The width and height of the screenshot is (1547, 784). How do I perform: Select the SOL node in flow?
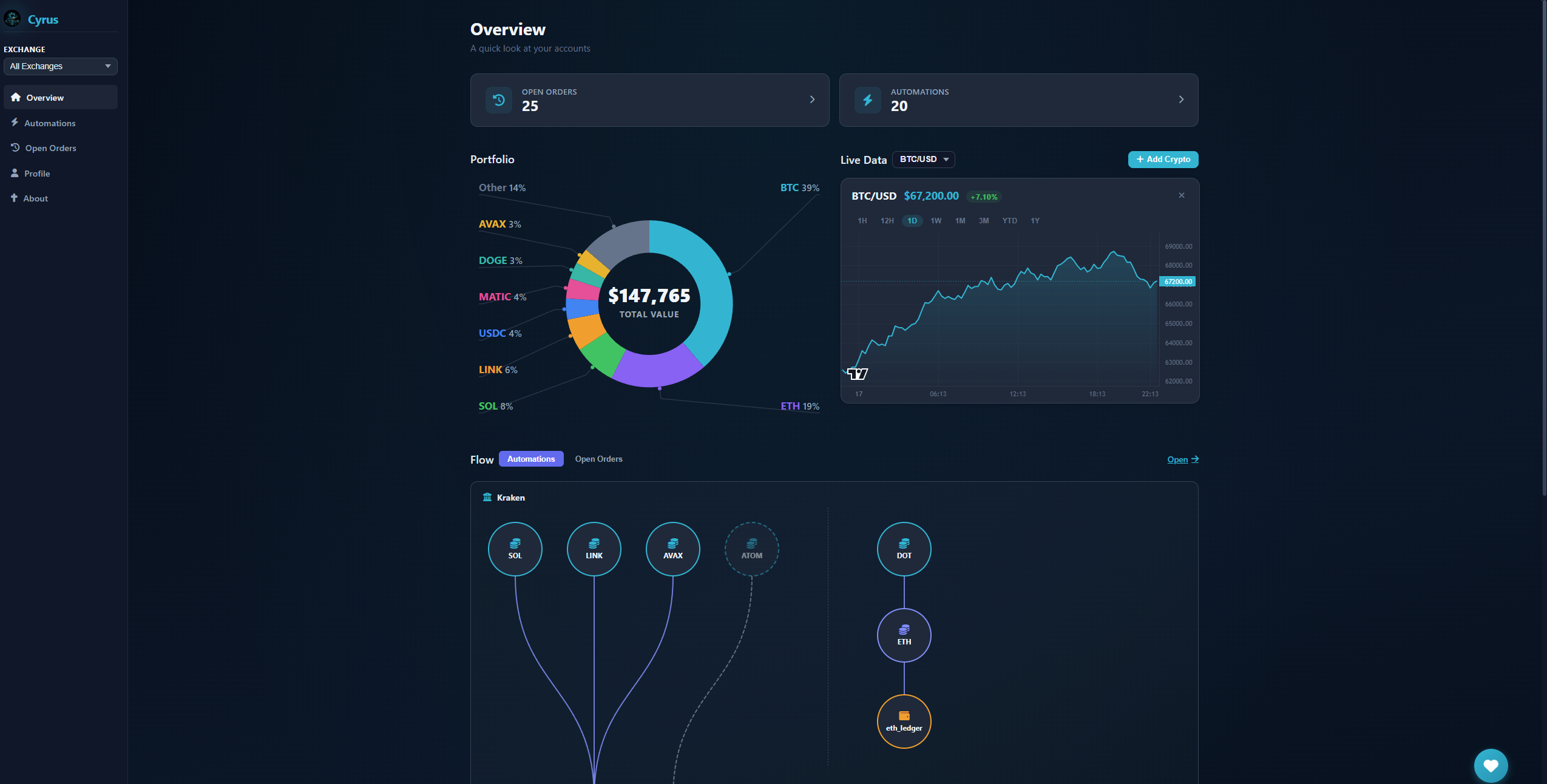[515, 549]
